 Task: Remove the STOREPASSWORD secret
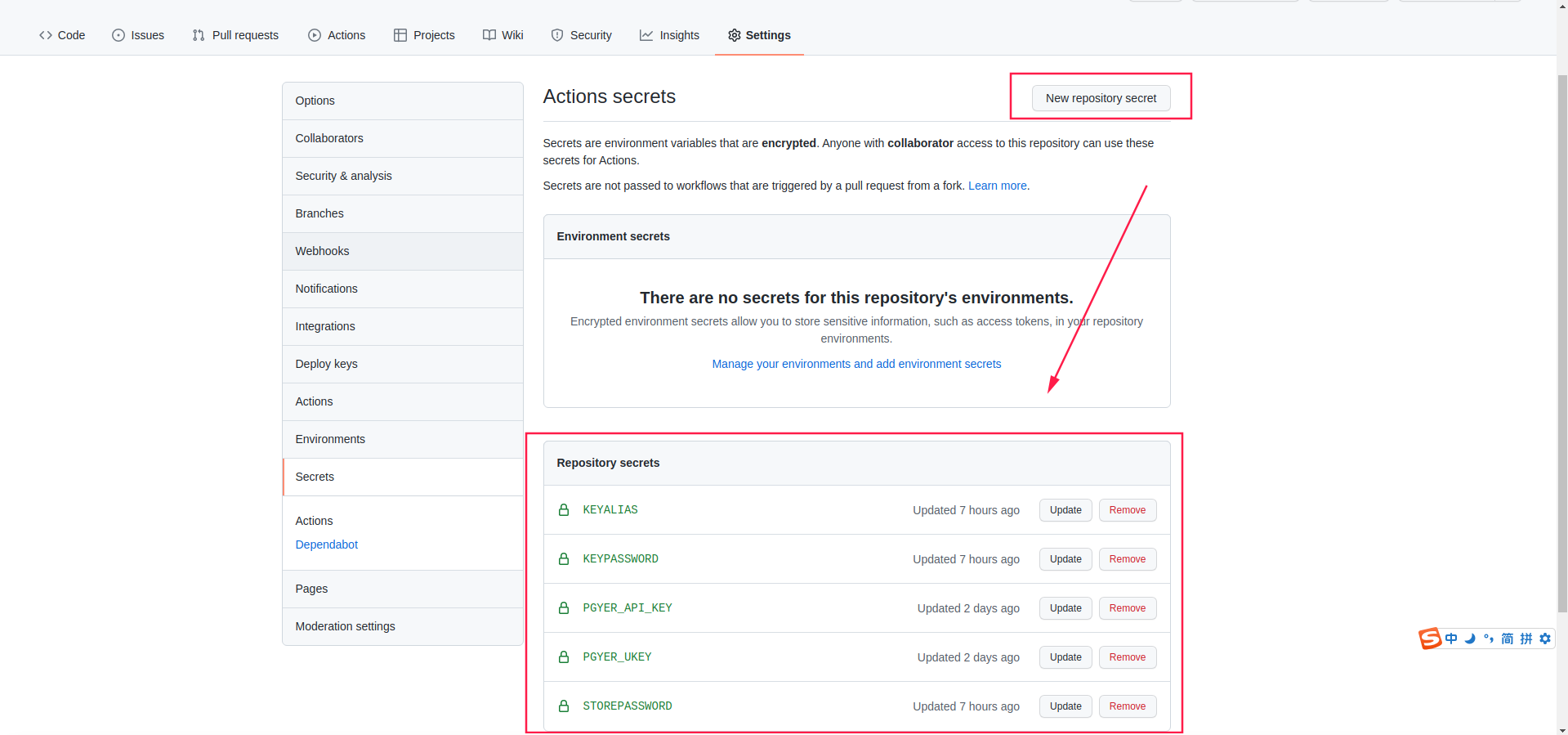1128,706
